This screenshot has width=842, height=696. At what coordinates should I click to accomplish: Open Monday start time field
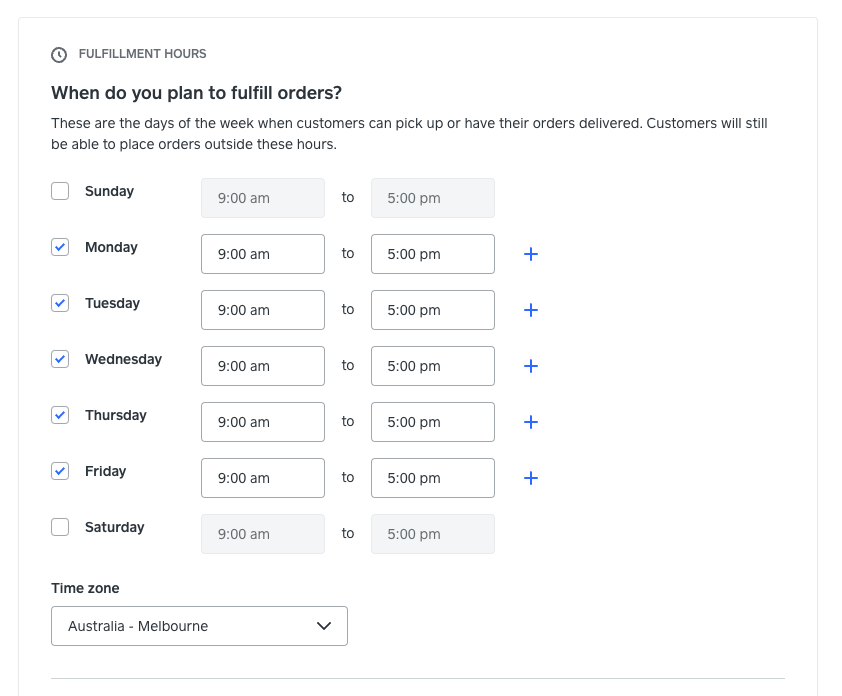263,254
